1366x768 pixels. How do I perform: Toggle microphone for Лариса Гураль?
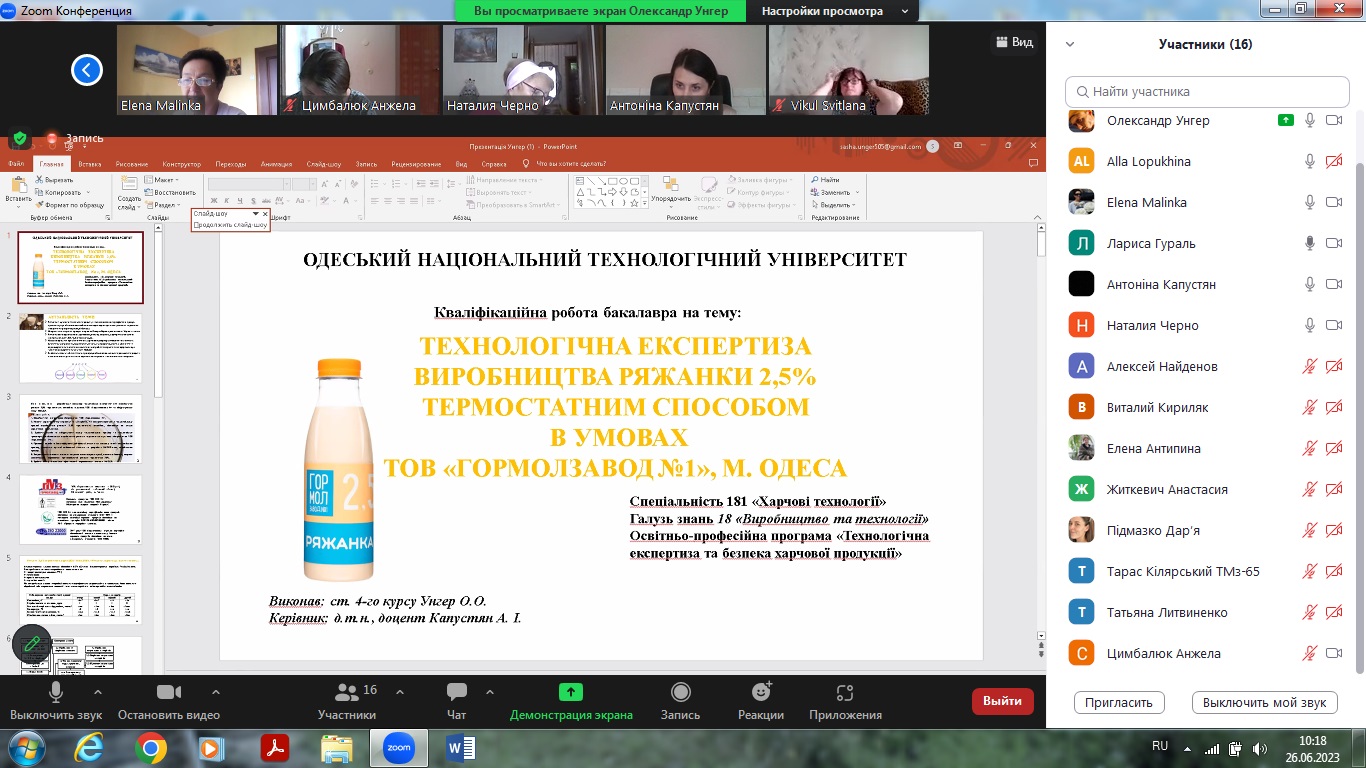(x=1309, y=243)
